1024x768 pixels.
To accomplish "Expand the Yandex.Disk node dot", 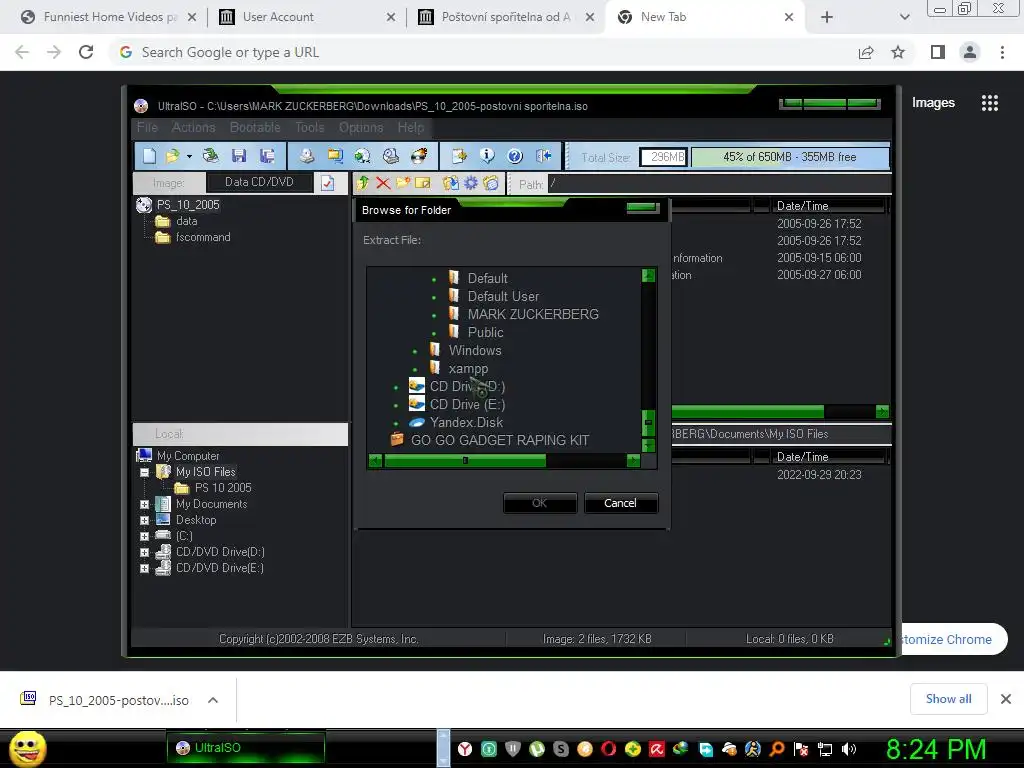I will 396,423.
